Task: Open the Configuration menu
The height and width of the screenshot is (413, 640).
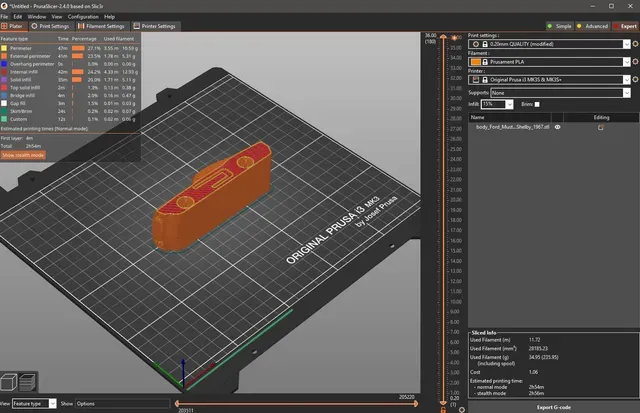Action: [x=83, y=17]
